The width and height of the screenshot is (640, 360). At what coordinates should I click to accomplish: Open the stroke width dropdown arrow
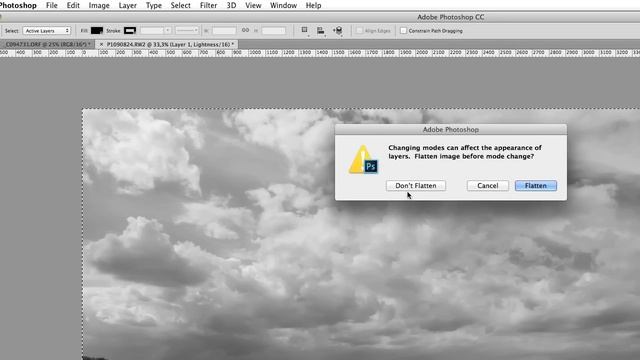coord(167,31)
